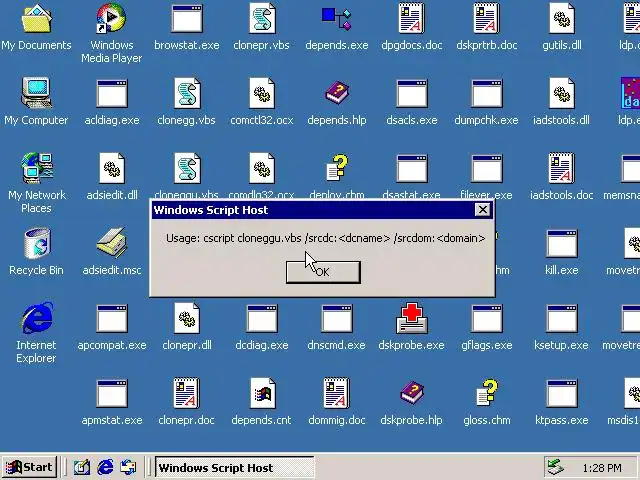Select the ksetup.exe icon
This screenshot has height=480, width=640.
(x=562, y=319)
